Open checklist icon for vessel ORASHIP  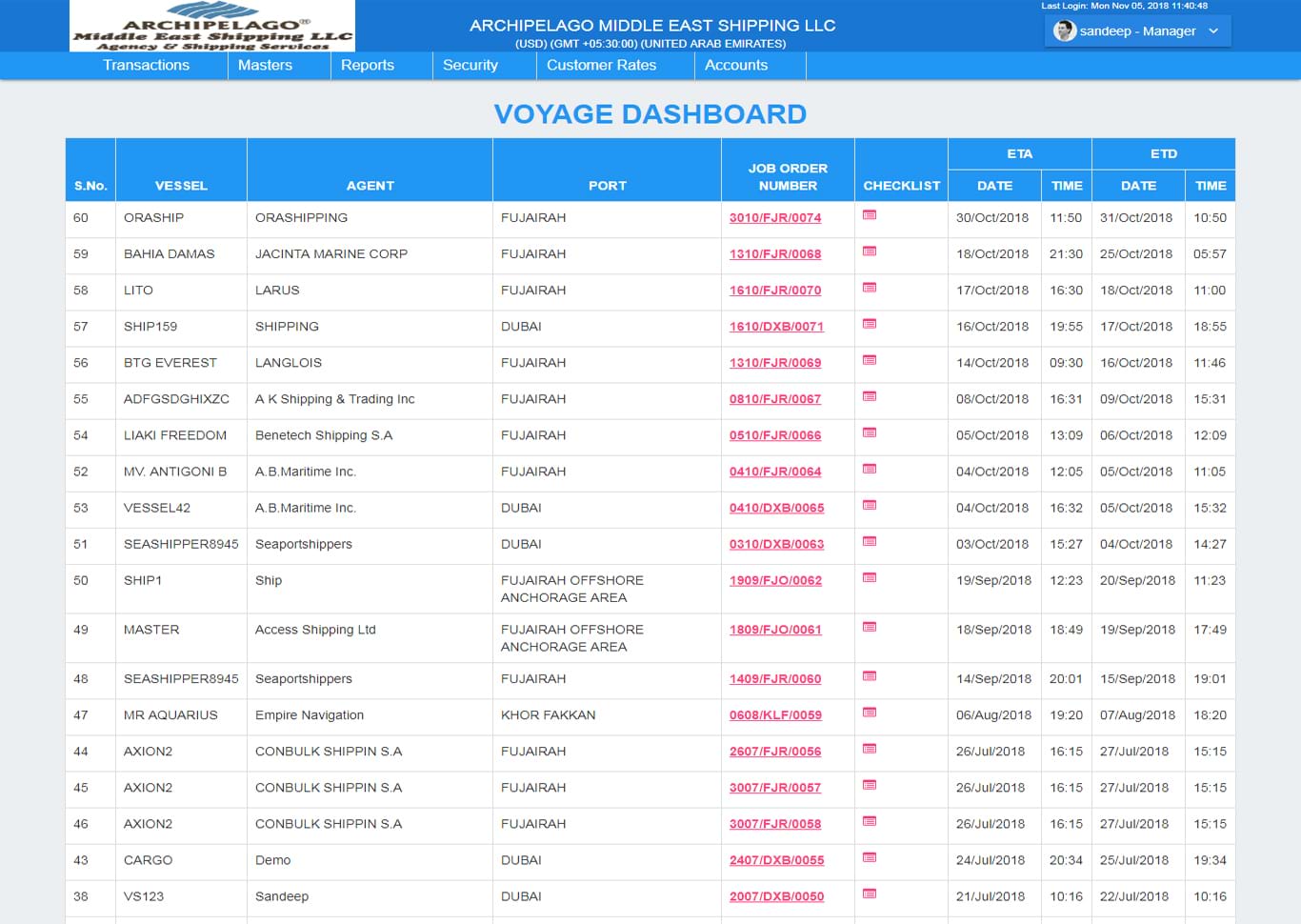coord(869,215)
